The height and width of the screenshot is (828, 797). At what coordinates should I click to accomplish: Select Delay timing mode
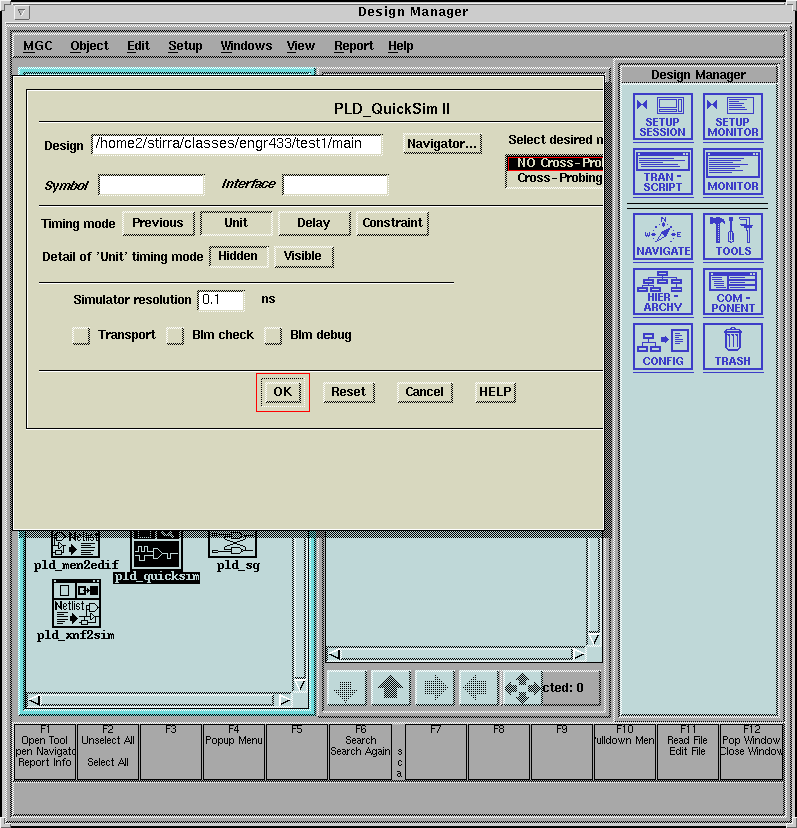[313, 223]
